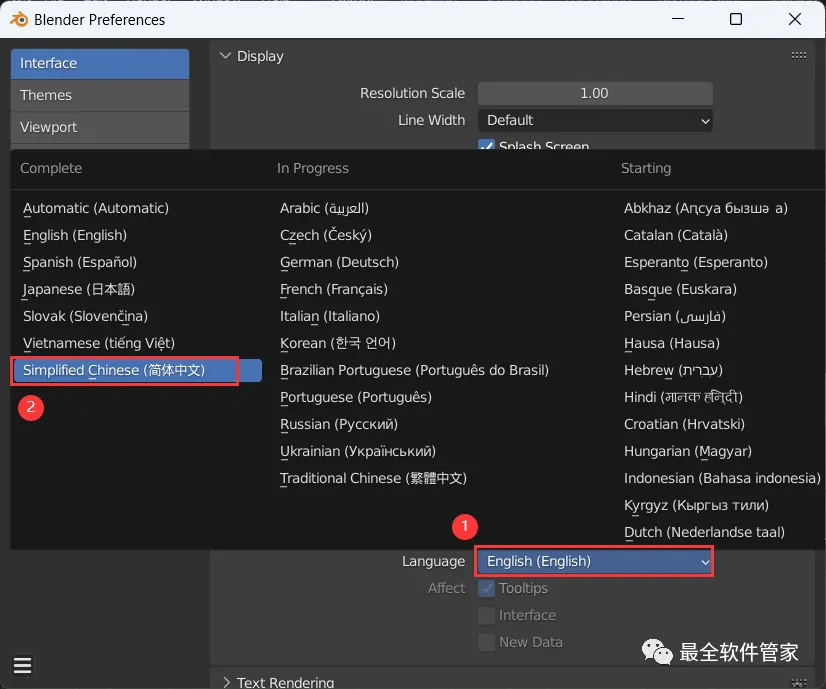The image size is (826, 689).
Task: Select Dutch (Nederlandse taal) language
Action: click(704, 532)
